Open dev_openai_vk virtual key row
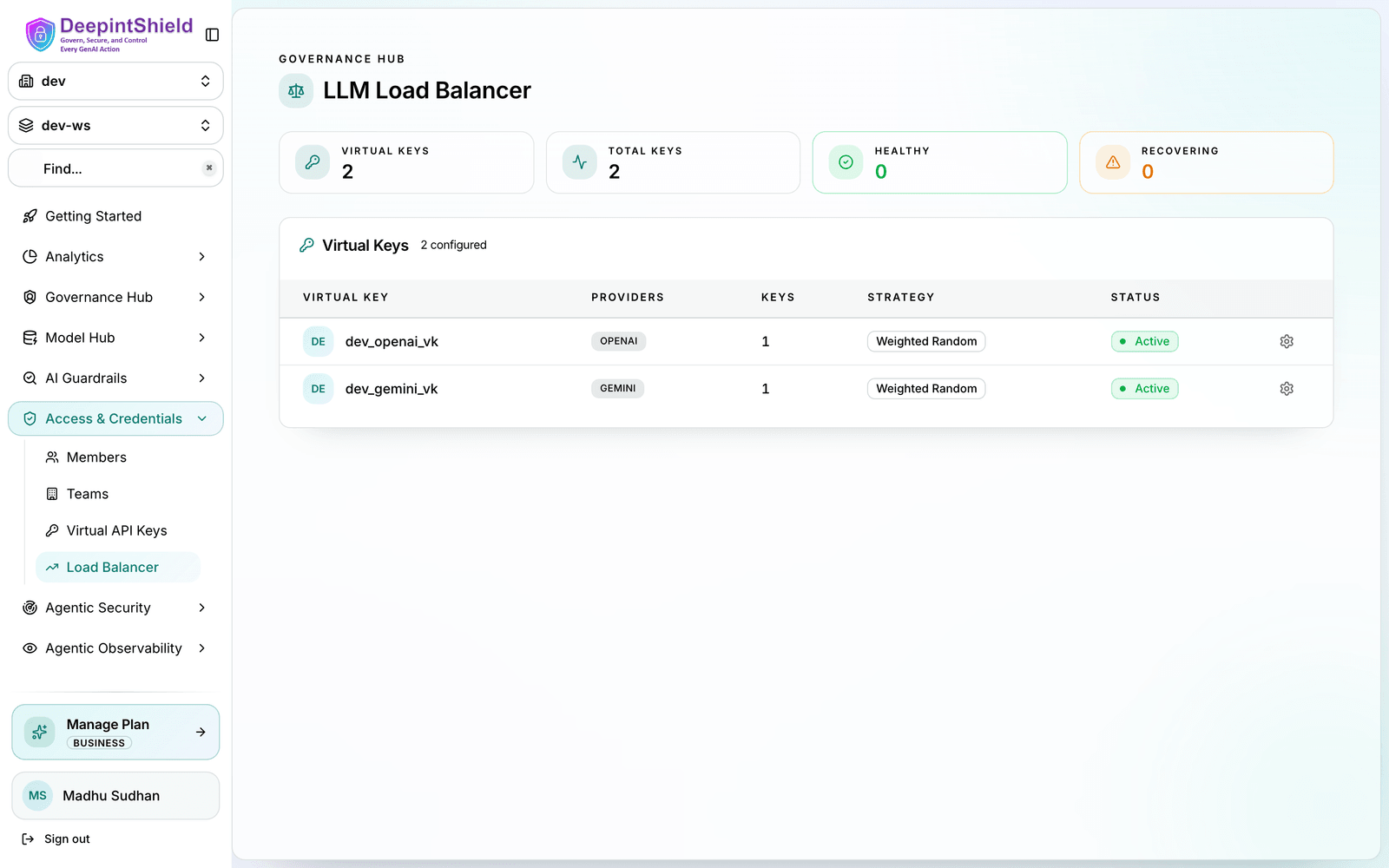This screenshot has width=1389, height=868. click(806, 342)
